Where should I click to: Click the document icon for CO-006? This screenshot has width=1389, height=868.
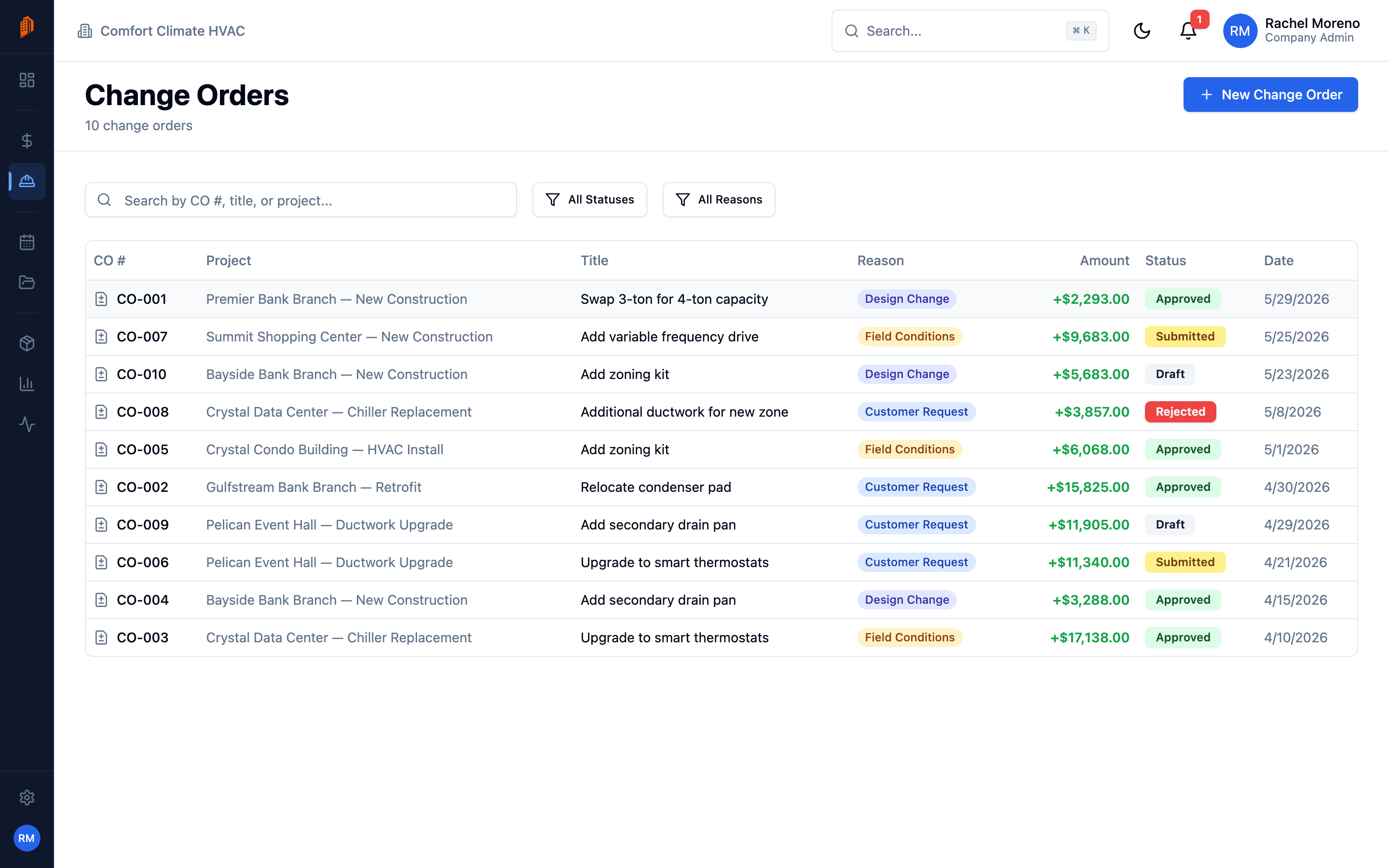click(102, 562)
